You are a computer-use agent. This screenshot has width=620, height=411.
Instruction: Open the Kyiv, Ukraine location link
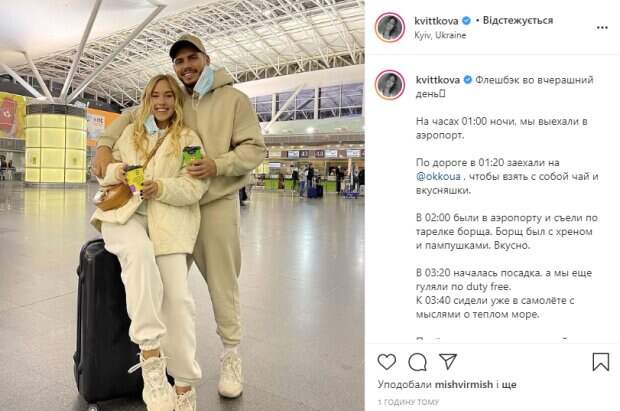[x=440, y=35]
